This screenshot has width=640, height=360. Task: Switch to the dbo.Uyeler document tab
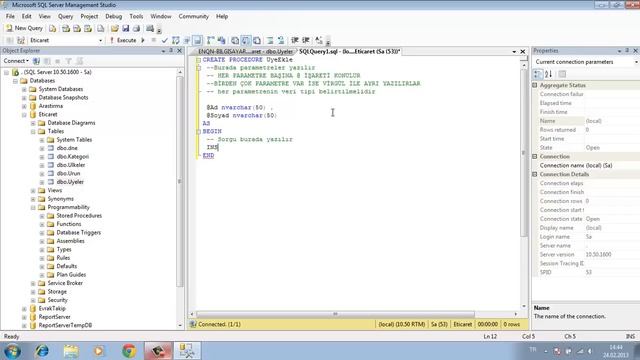(245, 51)
